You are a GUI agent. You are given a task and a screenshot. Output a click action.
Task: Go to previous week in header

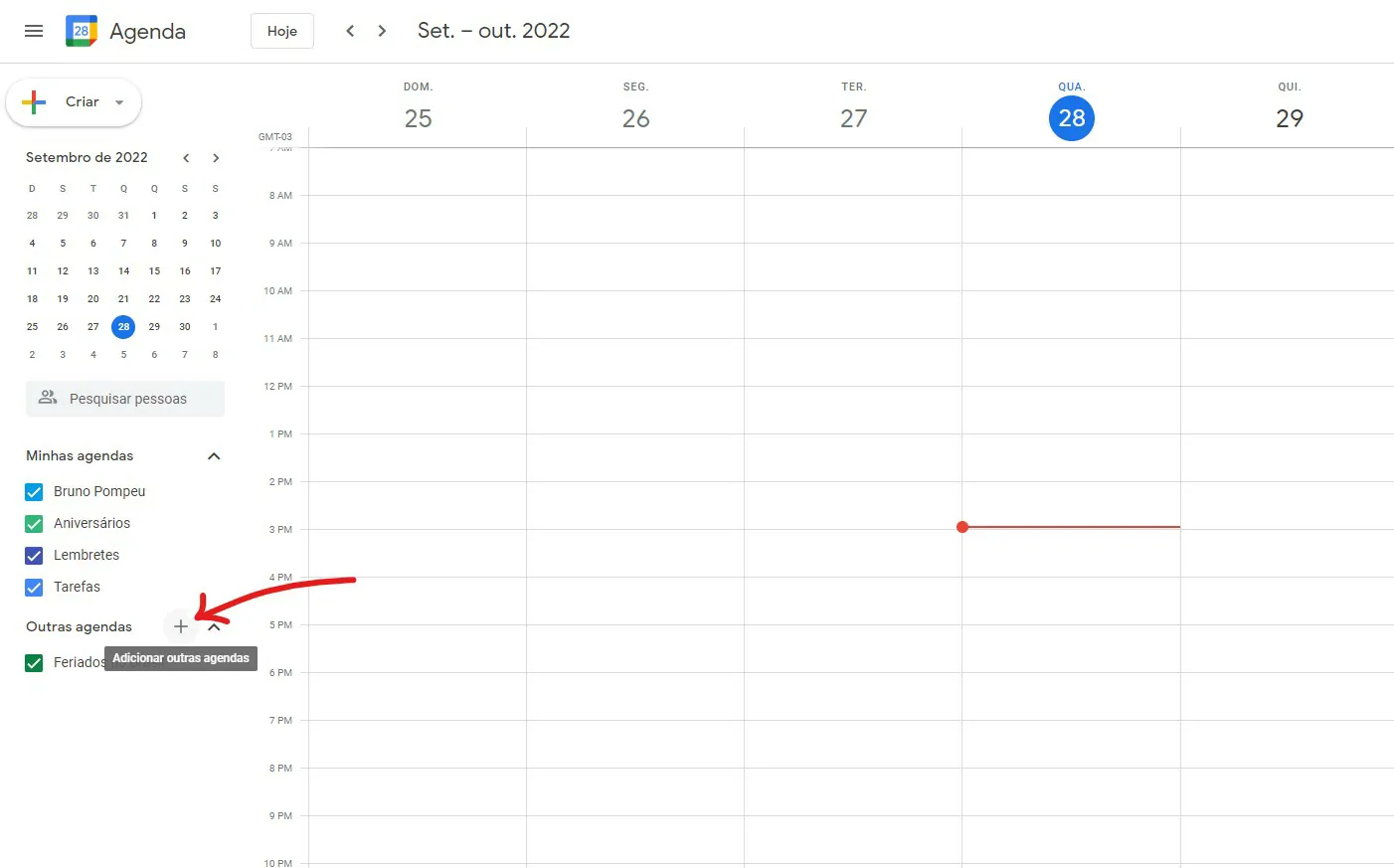tap(350, 31)
